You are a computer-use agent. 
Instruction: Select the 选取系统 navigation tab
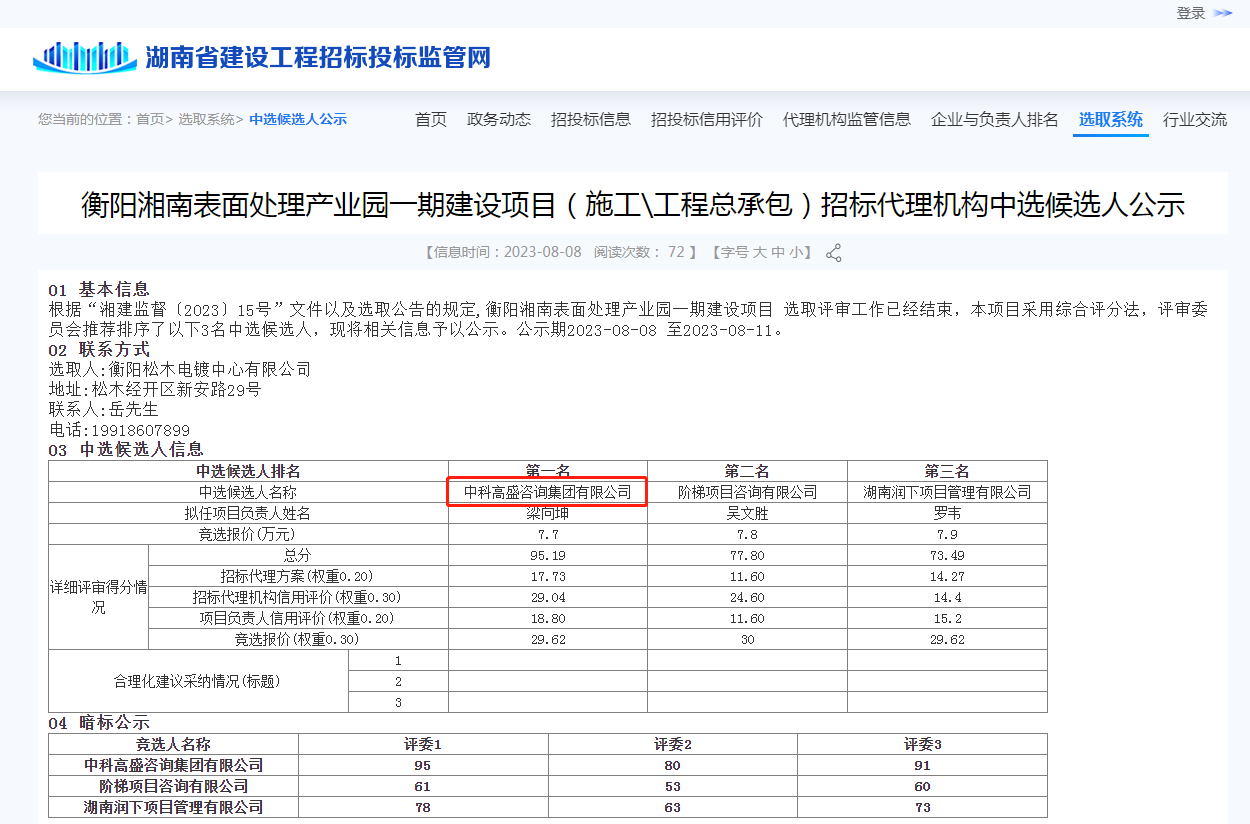(x=1111, y=120)
